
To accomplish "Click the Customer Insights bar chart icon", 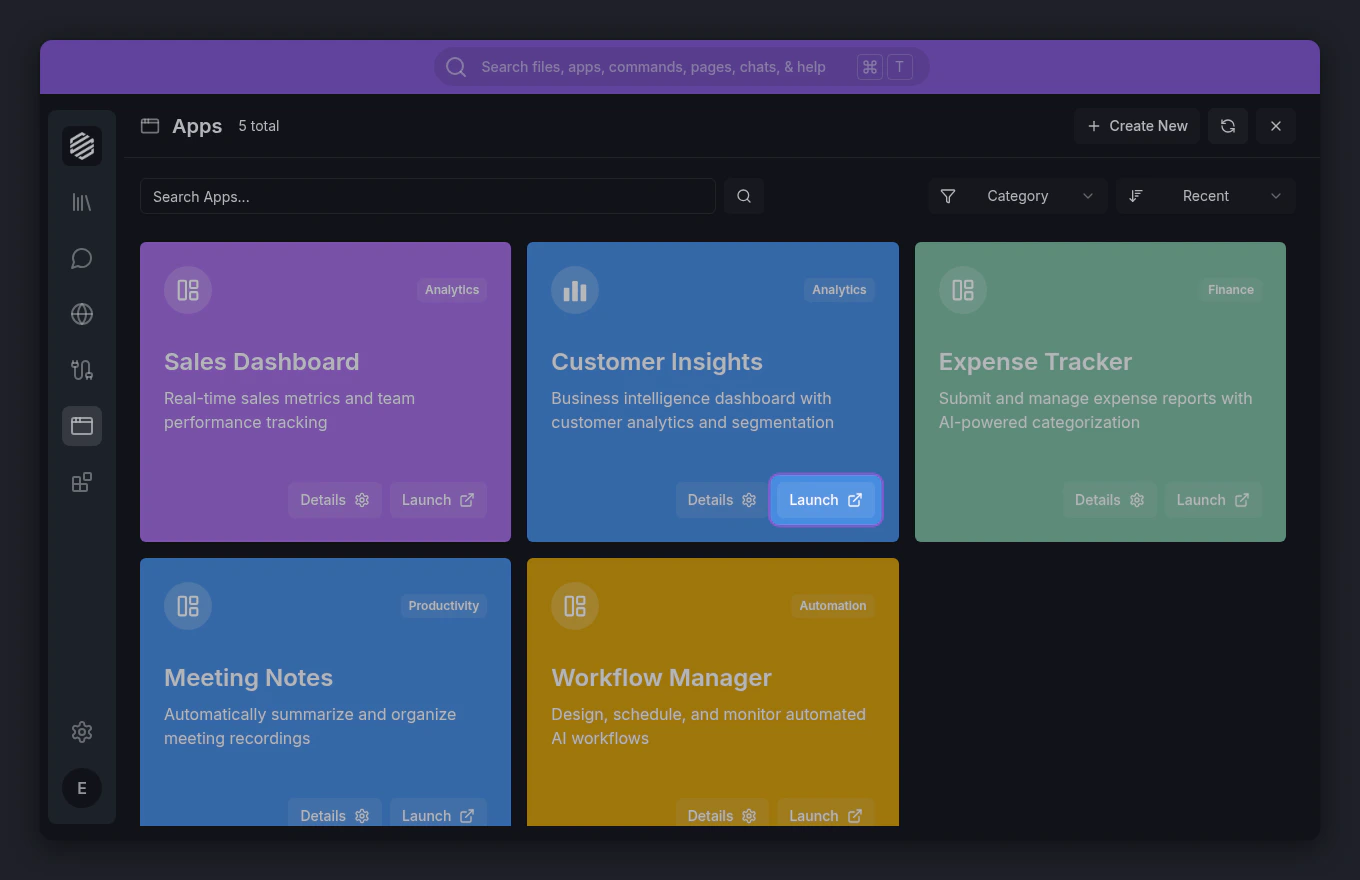I will click(575, 290).
